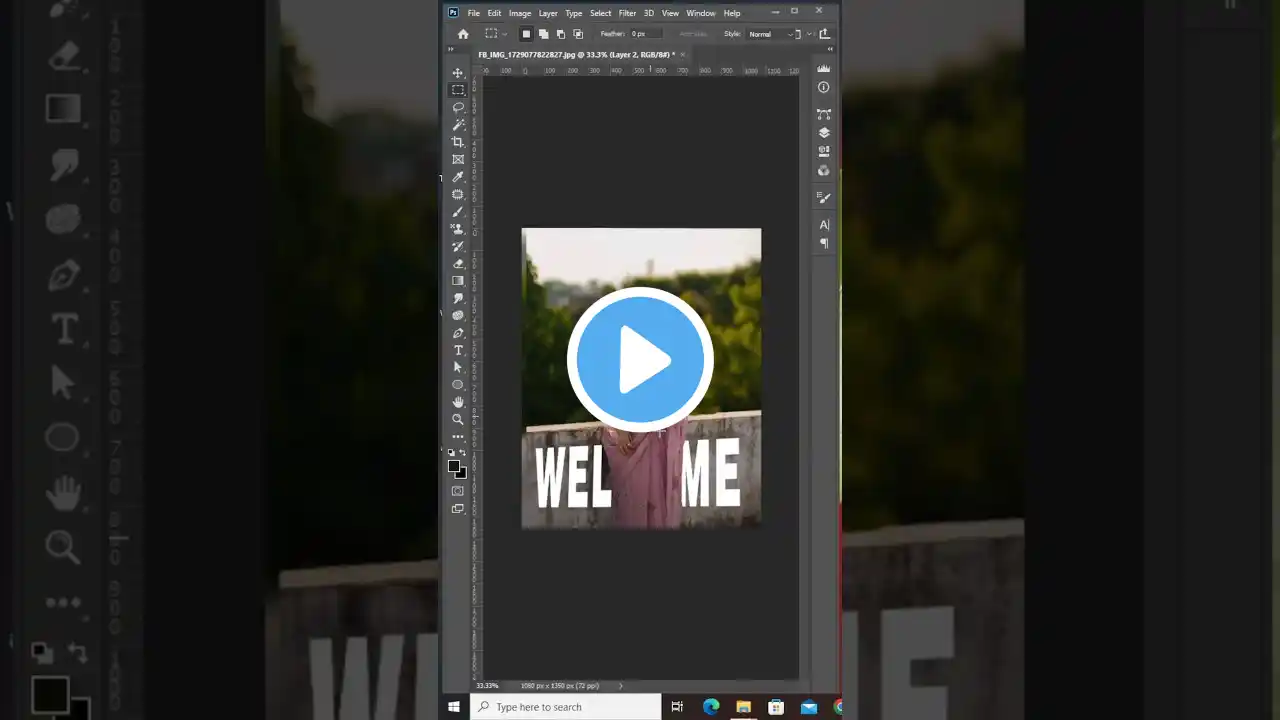
Task: Select the Gradient tool
Action: [x=458, y=281]
